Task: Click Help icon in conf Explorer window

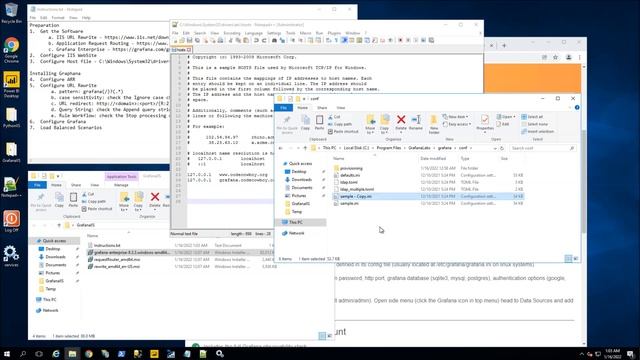Action: [577, 107]
